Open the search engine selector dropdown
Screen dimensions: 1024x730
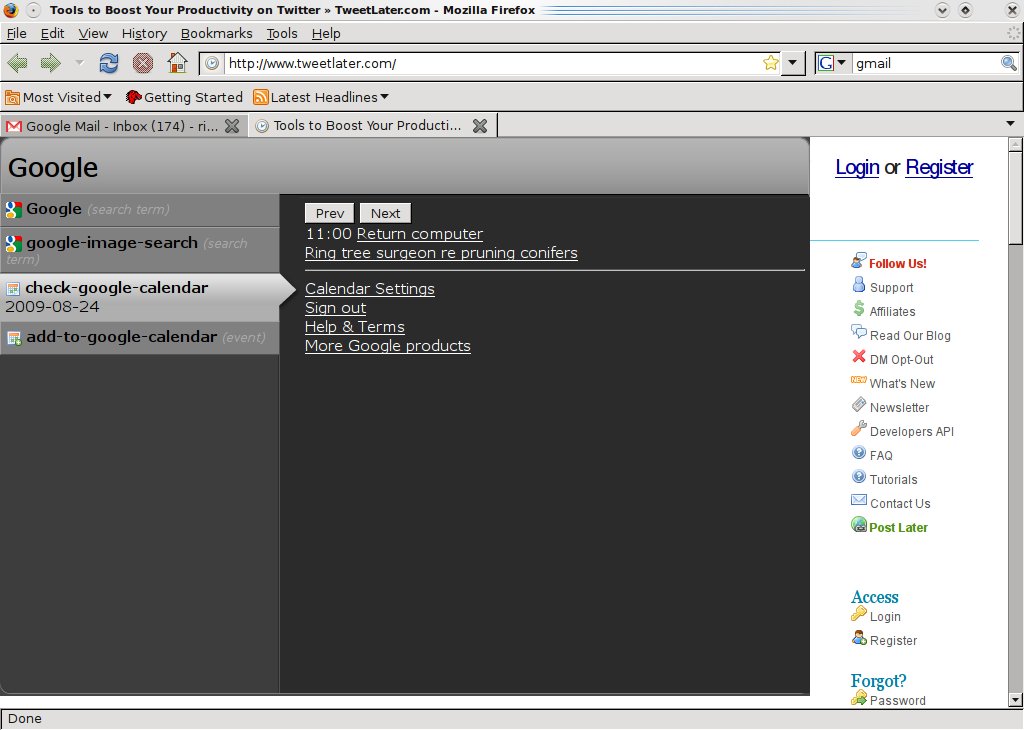pos(832,63)
